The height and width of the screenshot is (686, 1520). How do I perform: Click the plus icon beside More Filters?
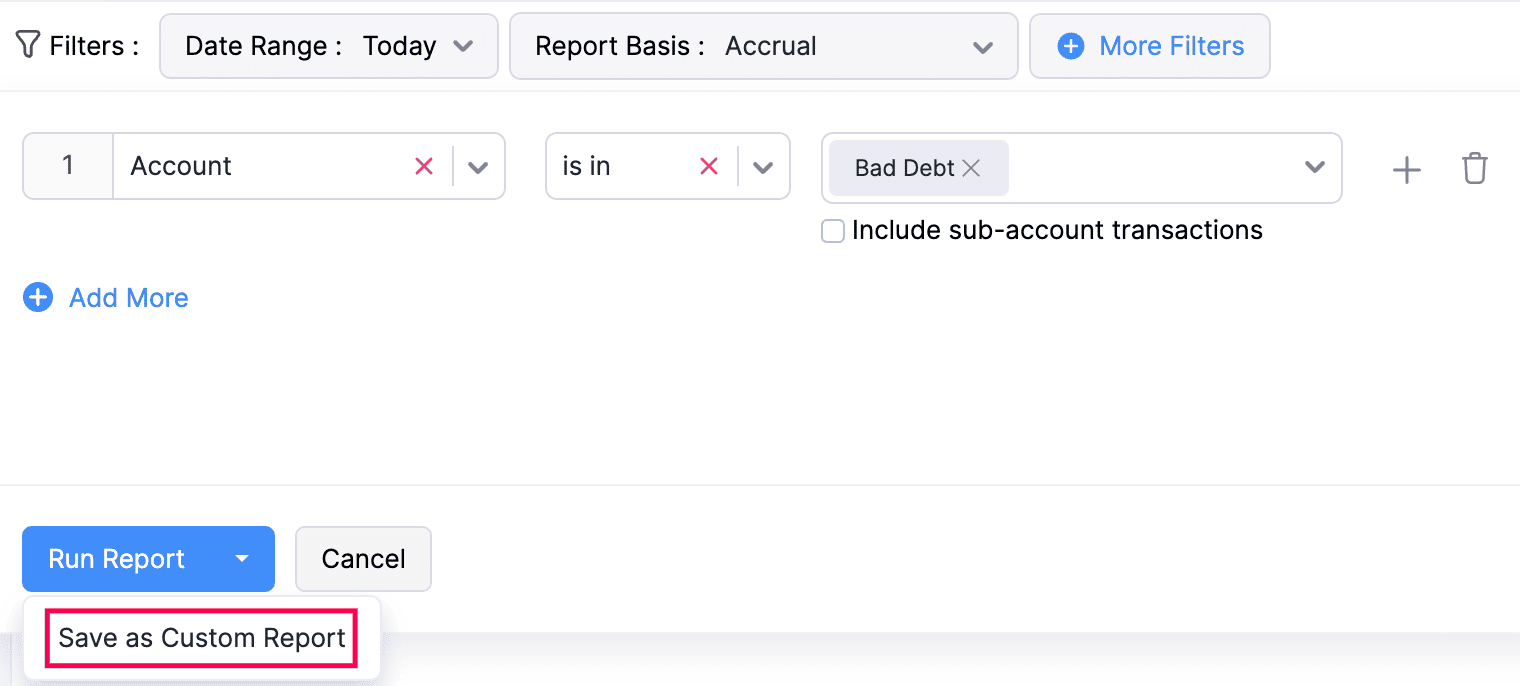coord(1072,46)
